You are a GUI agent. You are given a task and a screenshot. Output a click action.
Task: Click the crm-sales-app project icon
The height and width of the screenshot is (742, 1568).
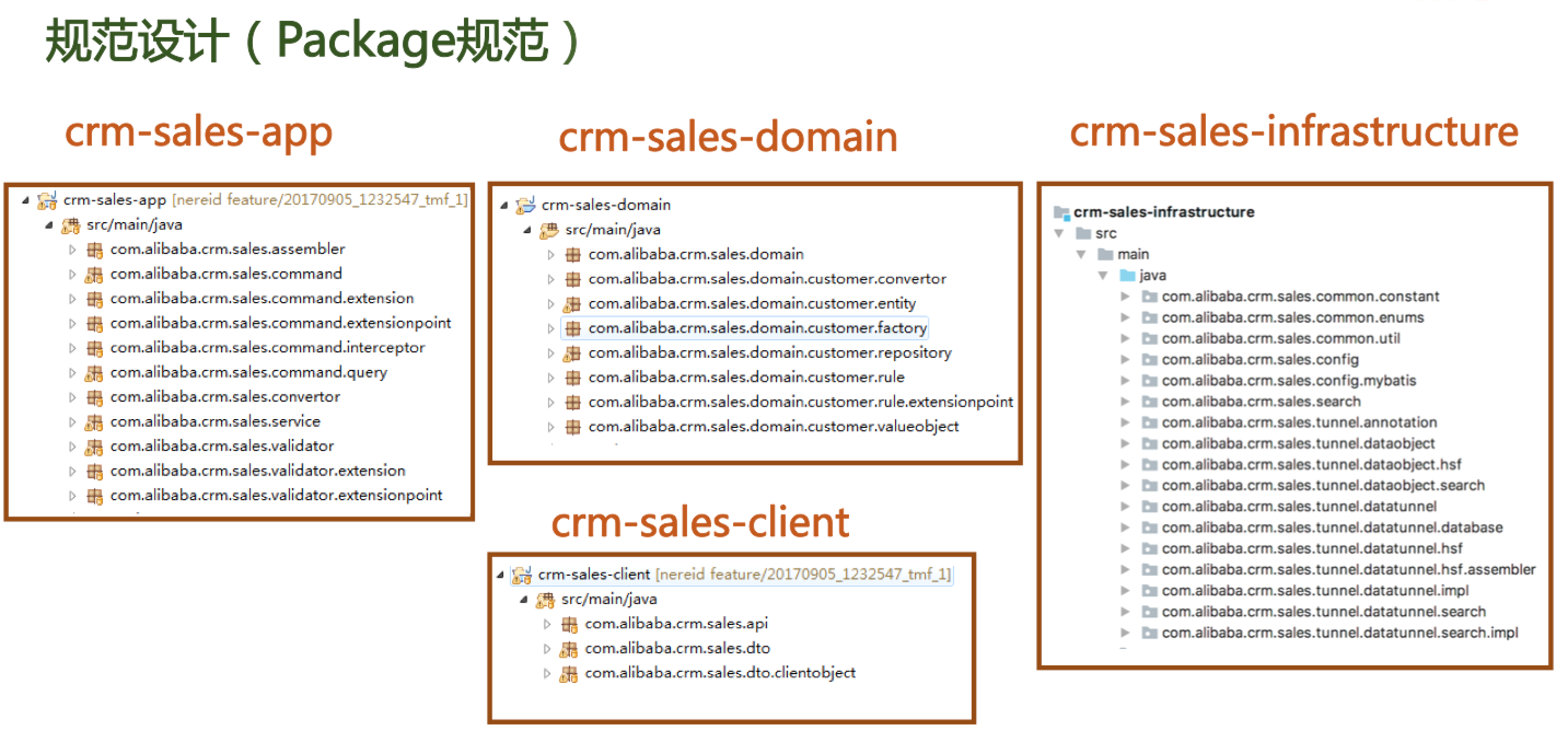(x=47, y=200)
